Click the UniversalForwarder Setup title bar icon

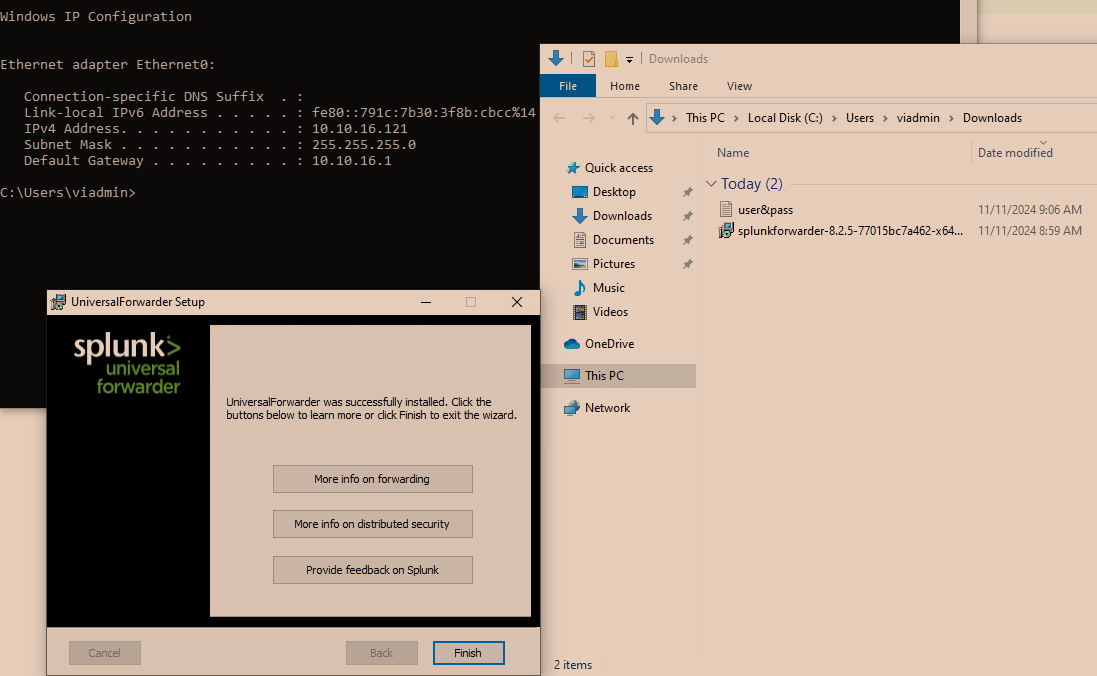(59, 302)
